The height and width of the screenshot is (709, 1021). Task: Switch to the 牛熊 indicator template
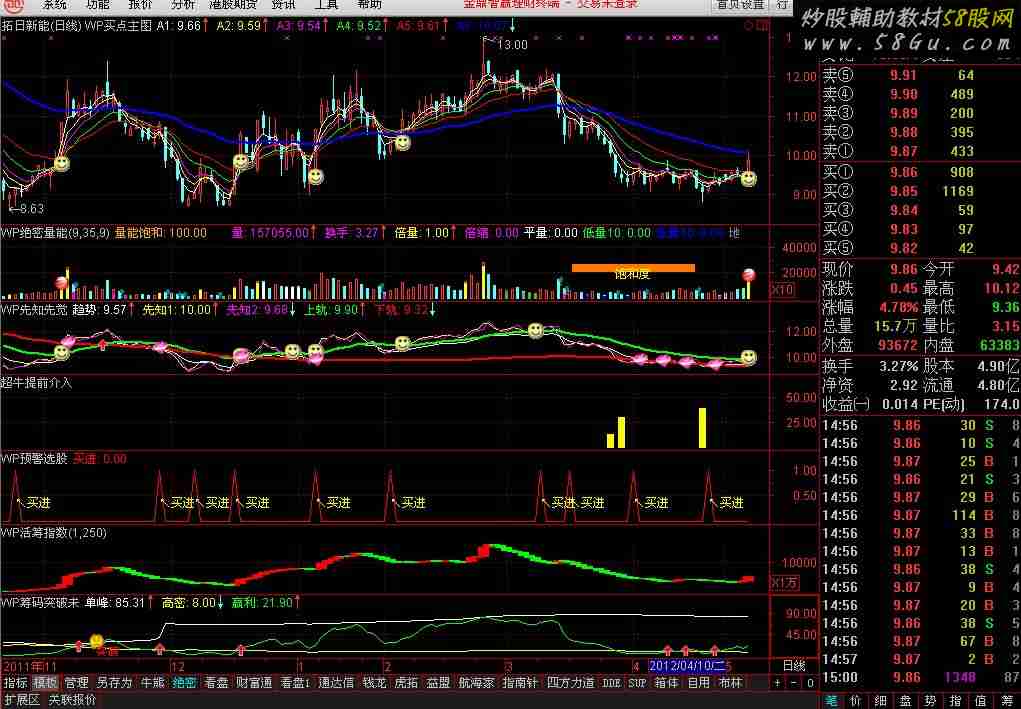[153, 682]
